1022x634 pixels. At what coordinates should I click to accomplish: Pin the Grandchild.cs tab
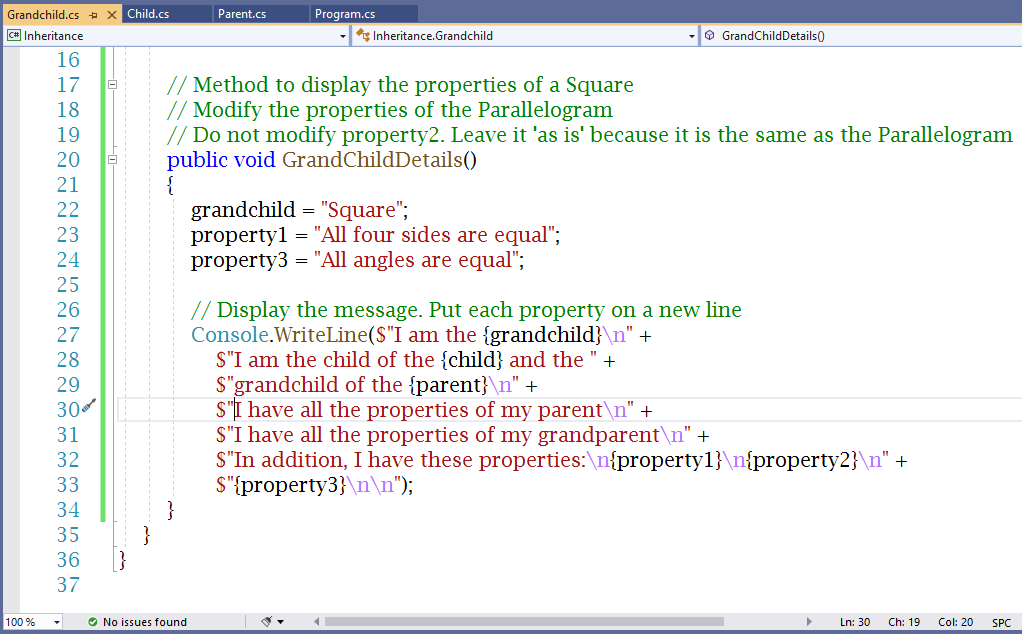pyautogui.click(x=93, y=14)
